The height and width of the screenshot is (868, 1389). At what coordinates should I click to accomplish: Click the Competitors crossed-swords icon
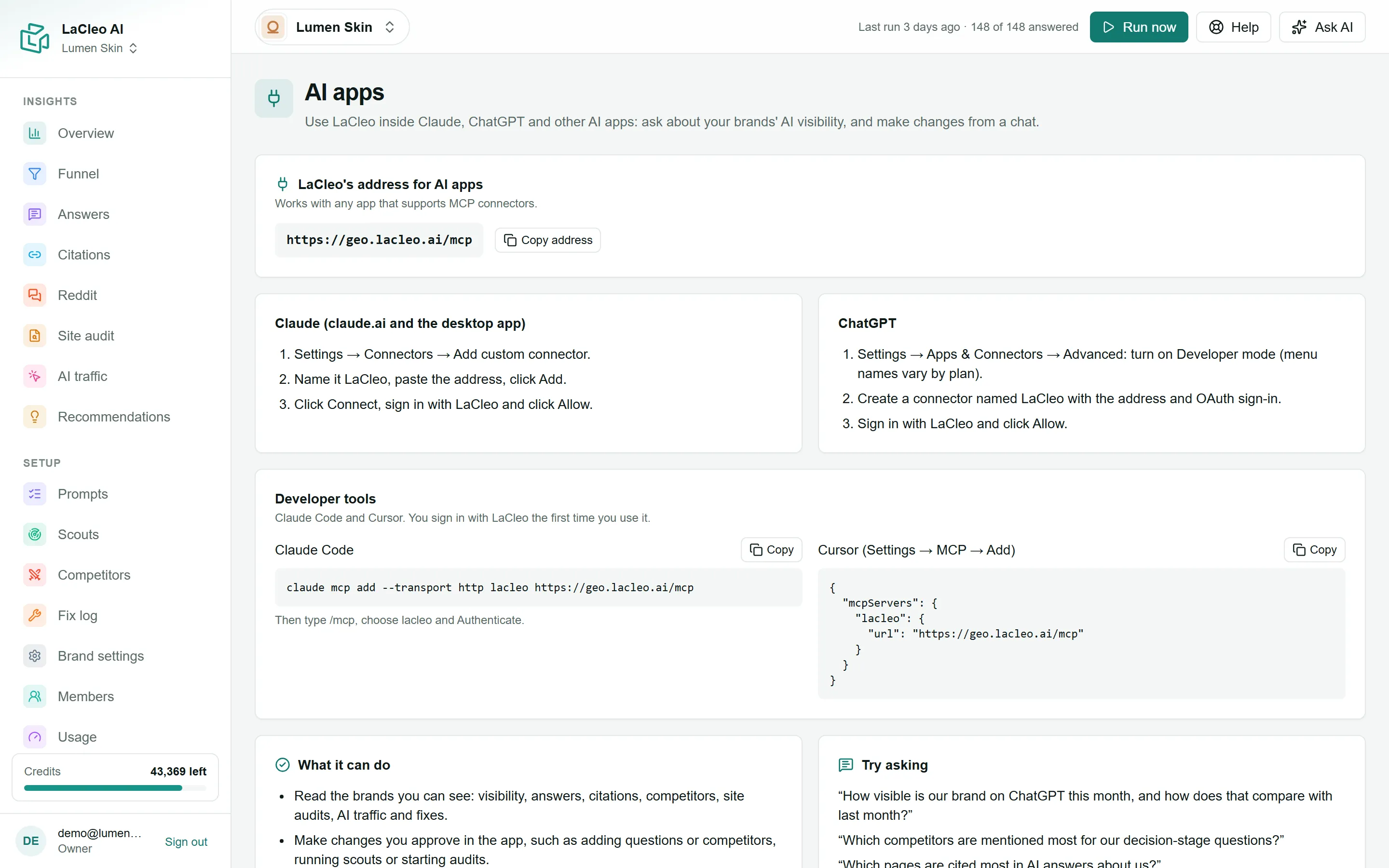pyautogui.click(x=34, y=575)
